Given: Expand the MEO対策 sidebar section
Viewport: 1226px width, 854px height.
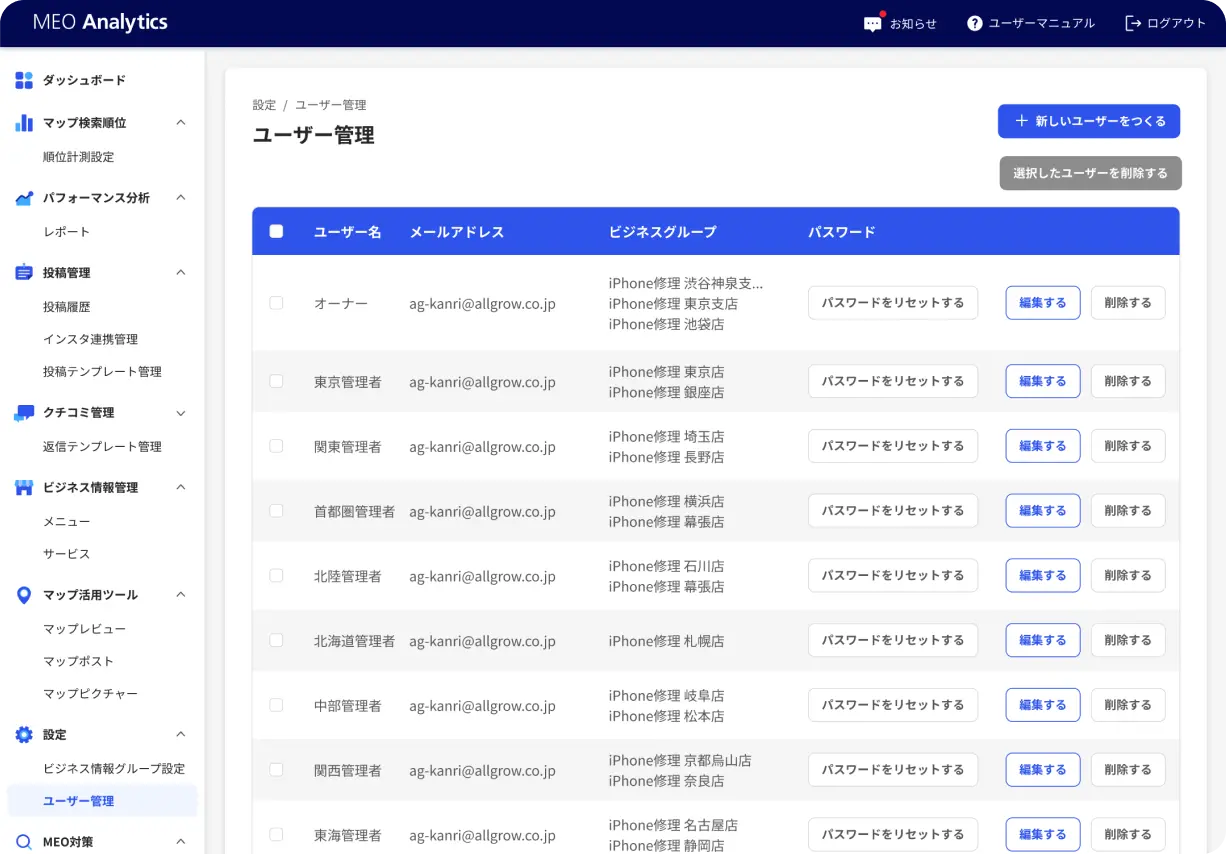Looking at the screenshot, I should [180, 840].
